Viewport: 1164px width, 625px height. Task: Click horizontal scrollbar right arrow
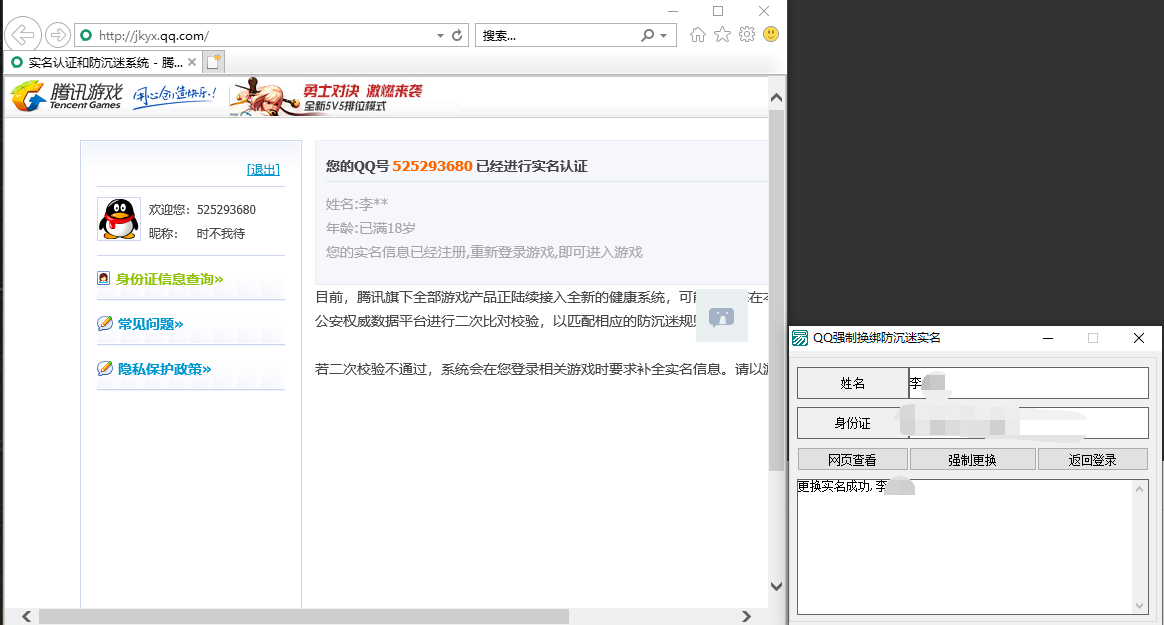tap(746, 617)
